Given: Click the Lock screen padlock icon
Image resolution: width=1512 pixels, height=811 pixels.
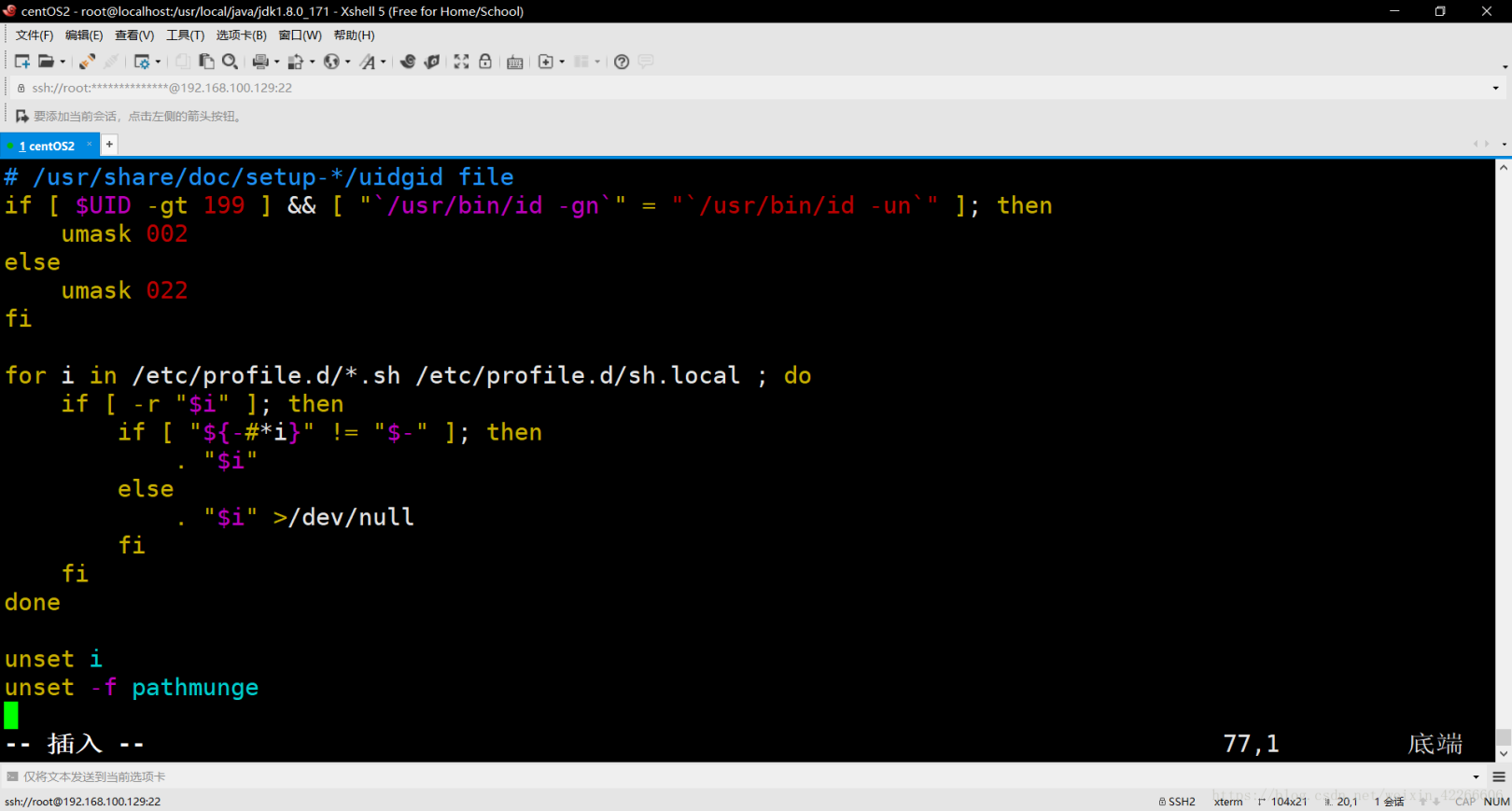Looking at the screenshot, I should (x=485, y=62).
